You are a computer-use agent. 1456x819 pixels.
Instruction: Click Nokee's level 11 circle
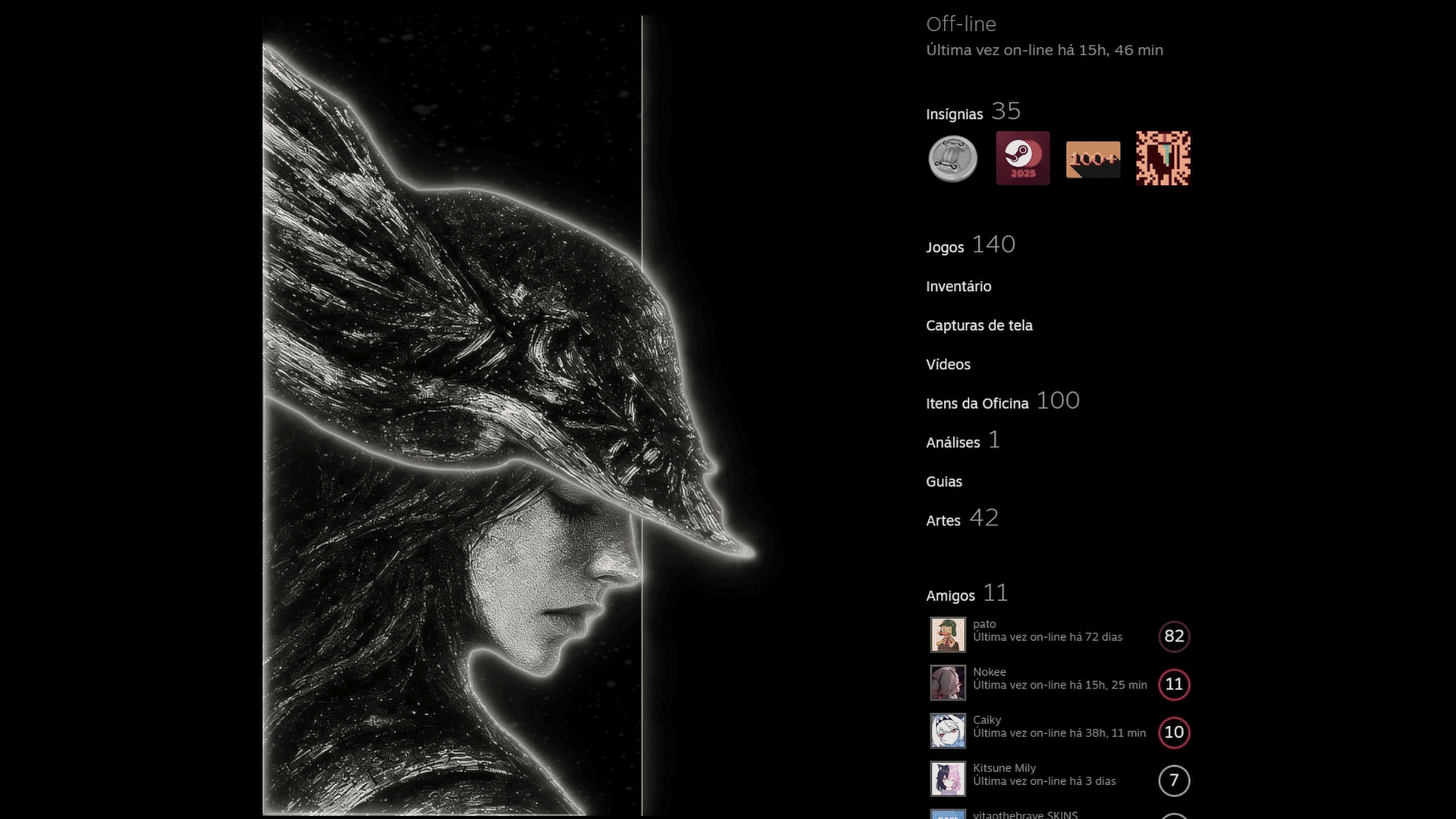coord(1174,685)
